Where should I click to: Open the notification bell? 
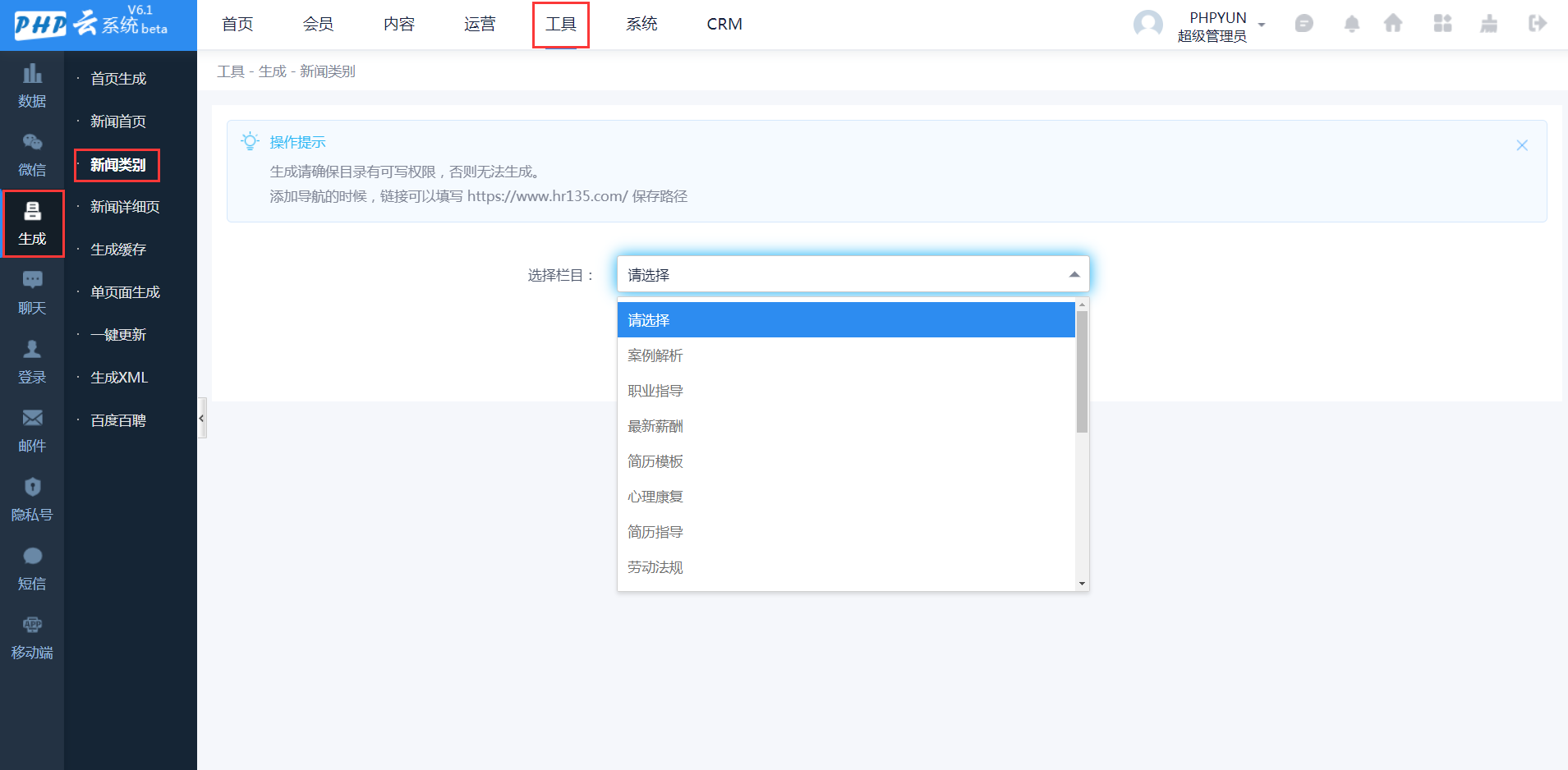pyautogui.click(x=1351, y=24)
